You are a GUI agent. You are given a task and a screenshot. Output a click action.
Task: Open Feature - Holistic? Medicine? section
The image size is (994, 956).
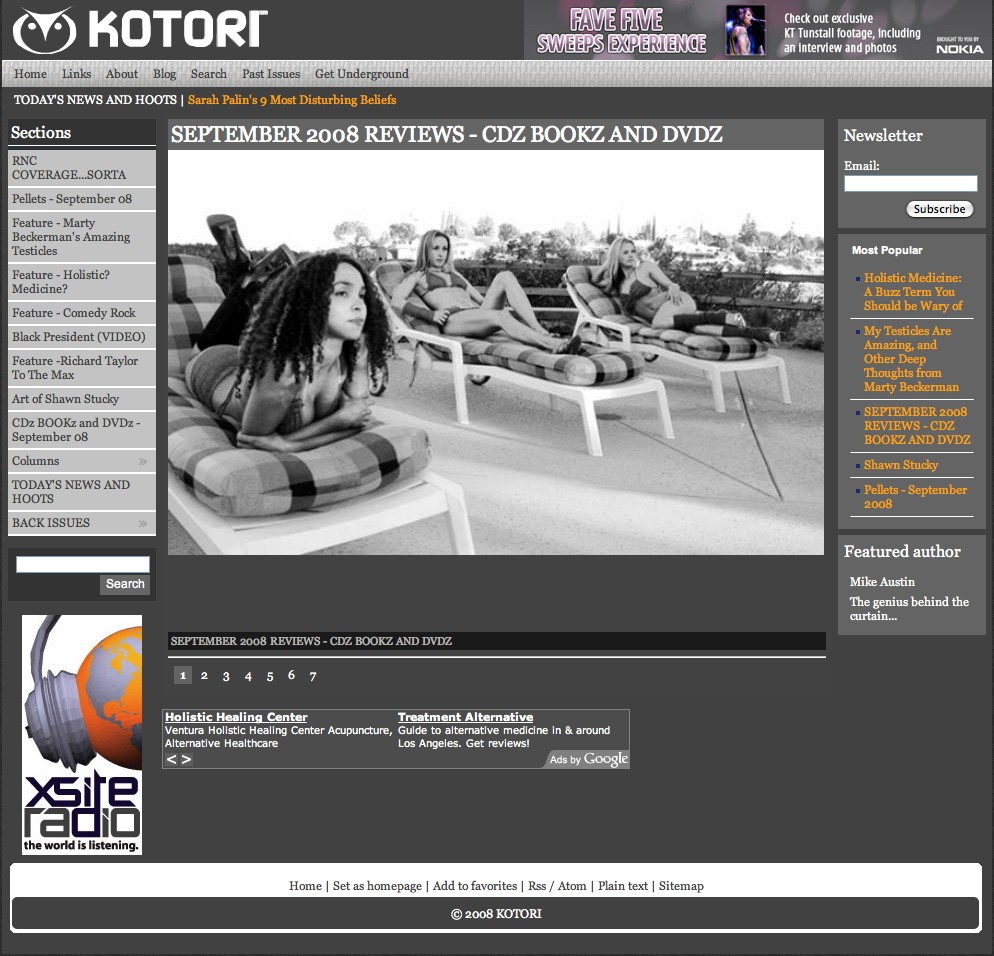(82, 282)
